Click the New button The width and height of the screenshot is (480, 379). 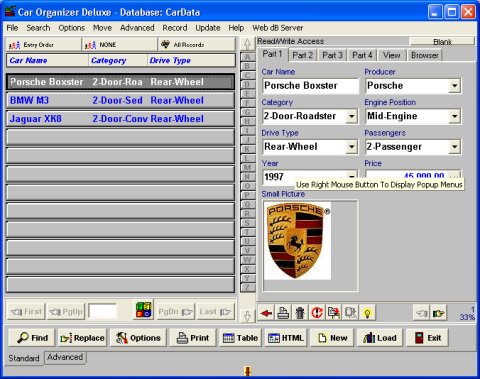coord(332,338)
